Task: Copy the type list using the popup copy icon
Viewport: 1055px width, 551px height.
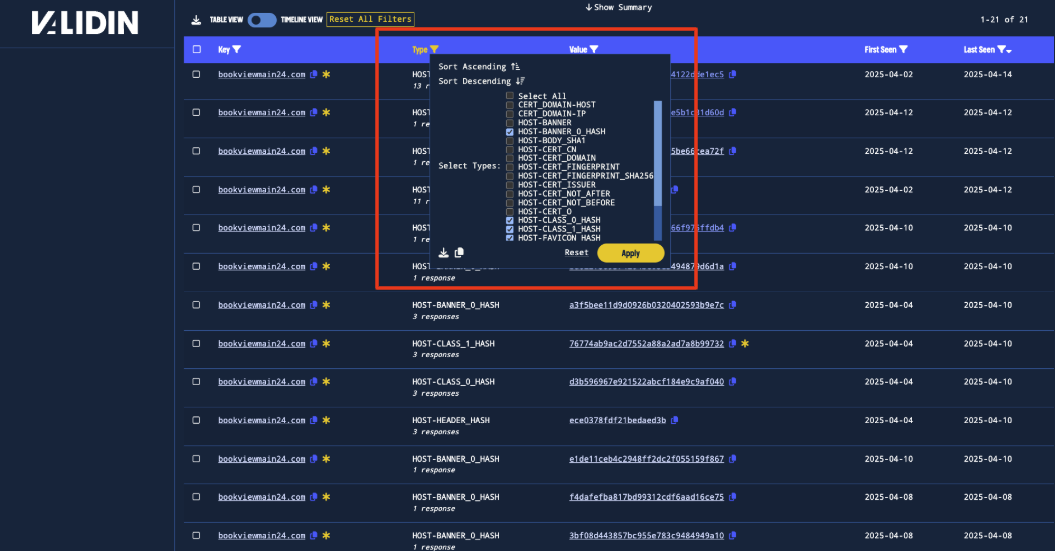Action: click(459, 253)
